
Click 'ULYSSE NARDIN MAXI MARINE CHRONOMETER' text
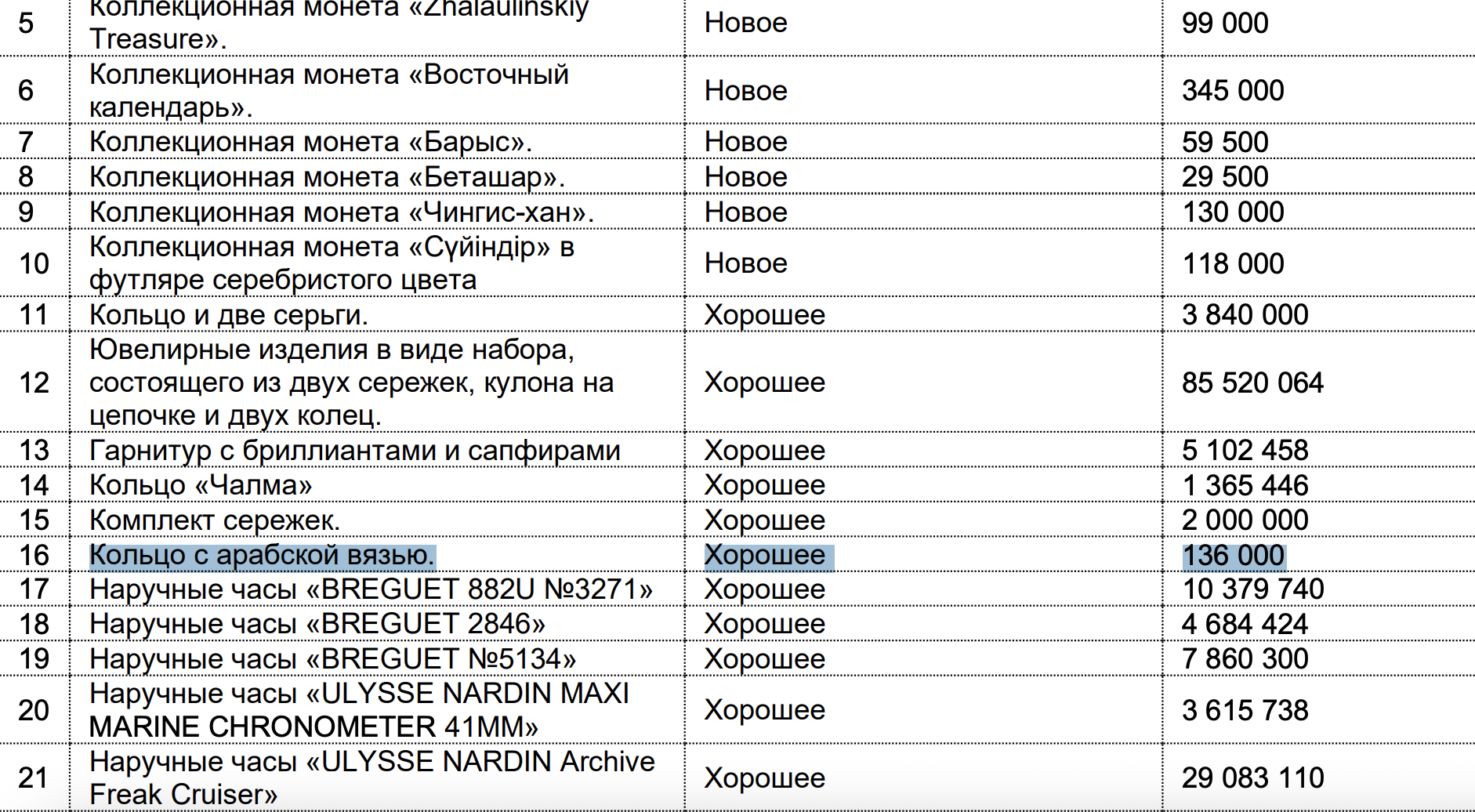click(359, 710)
